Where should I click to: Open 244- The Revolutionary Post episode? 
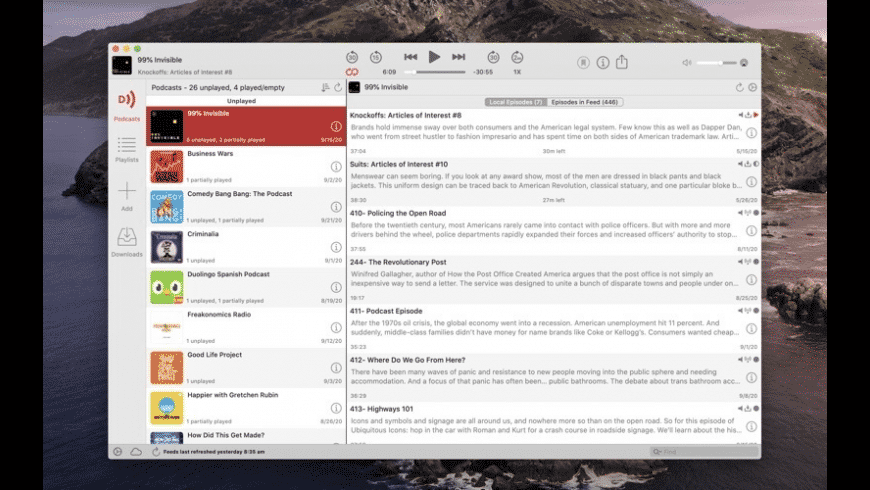click(x=554, y=279)
